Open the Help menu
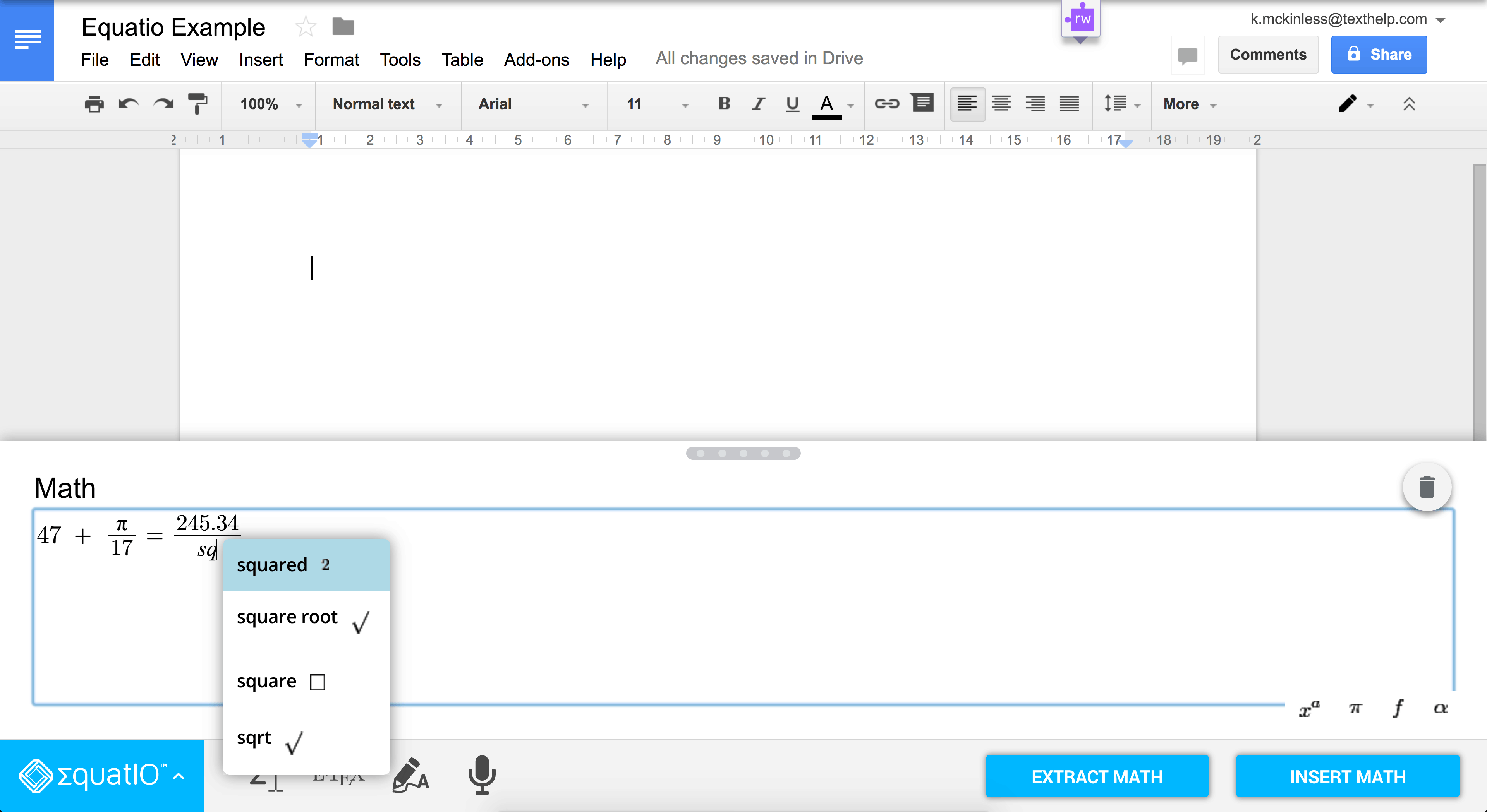 pyautogui.click(x=608, y=60)
